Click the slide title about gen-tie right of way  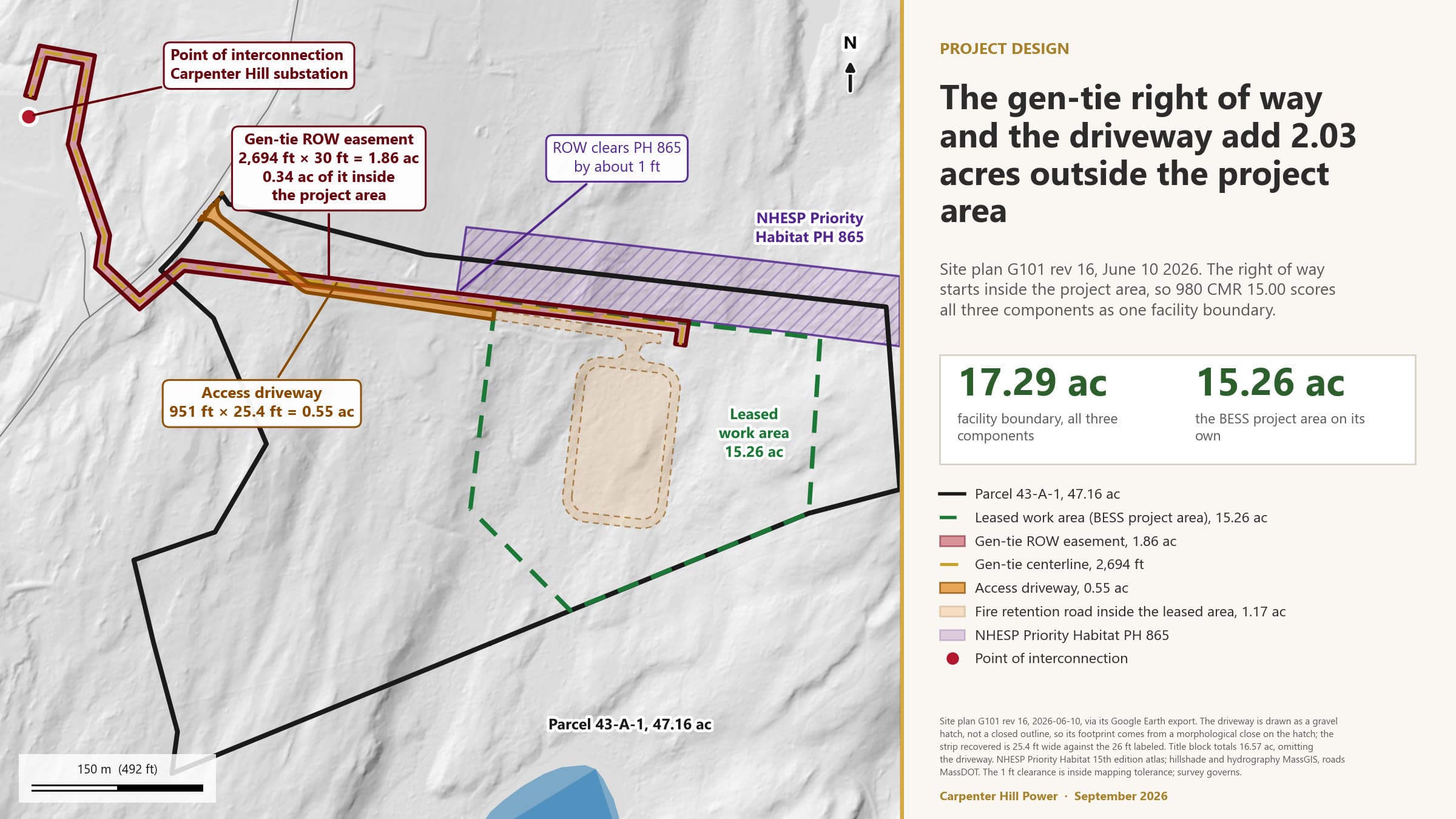pyautogui.click(x=1148, y=154)
